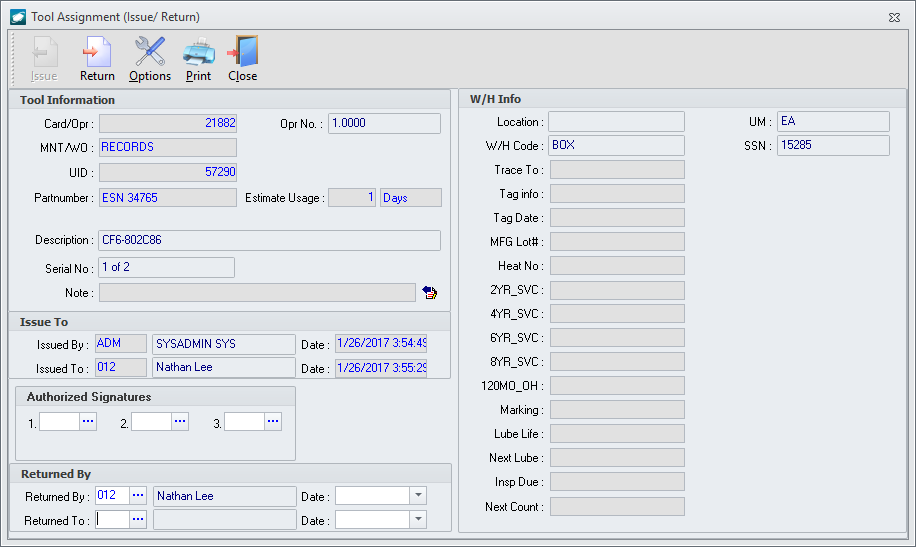Screen dimensions: 916x547
Task: Click the Lube Life field
Action: 617,434
